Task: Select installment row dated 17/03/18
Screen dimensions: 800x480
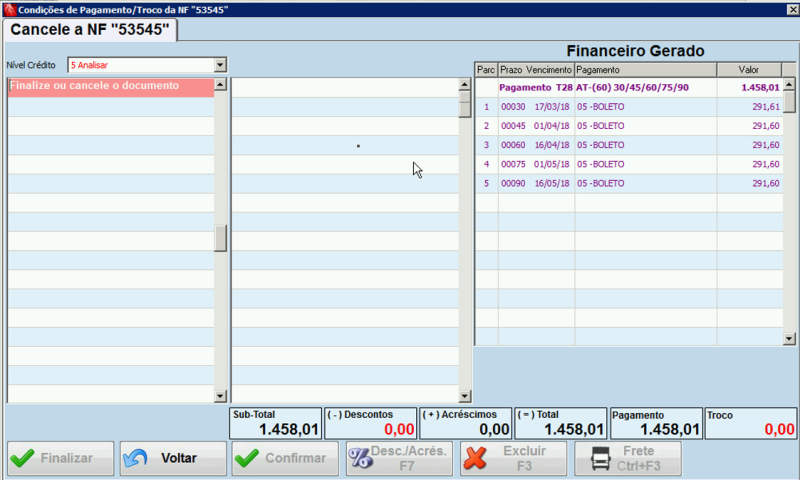Action: [629, 107]
